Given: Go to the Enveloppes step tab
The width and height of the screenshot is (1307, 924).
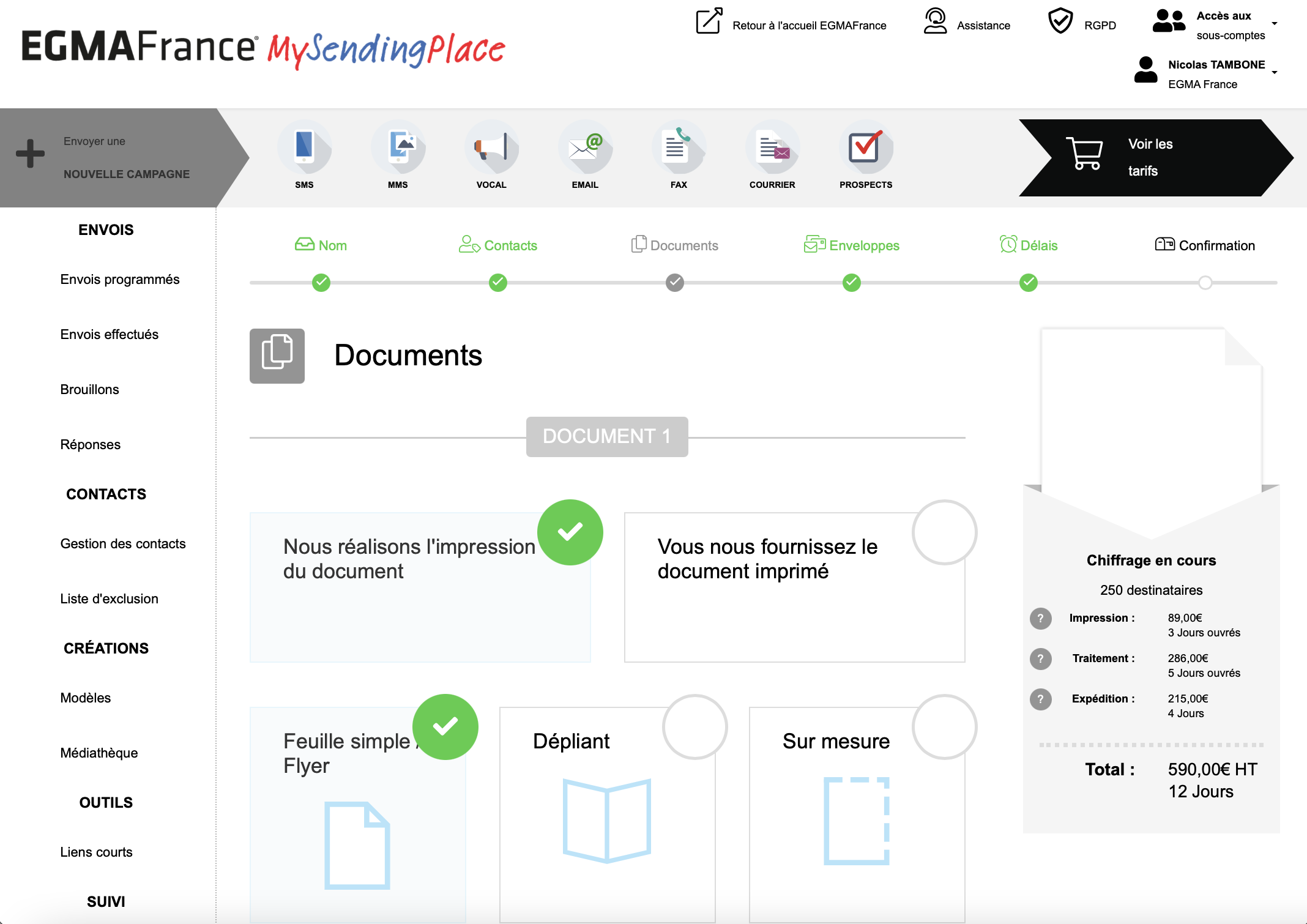Looking at the screenshot, I should [852, 245].
